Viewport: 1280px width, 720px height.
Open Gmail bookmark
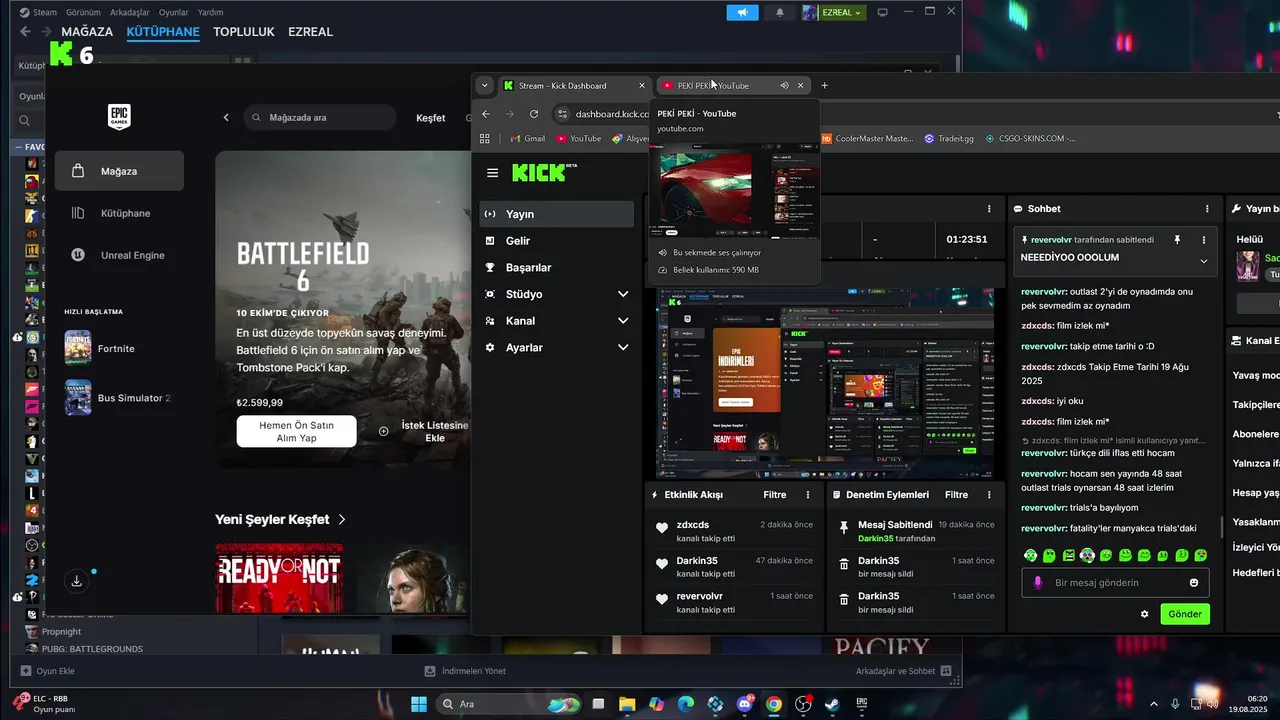pyautogui.click(x=526, y=139)
